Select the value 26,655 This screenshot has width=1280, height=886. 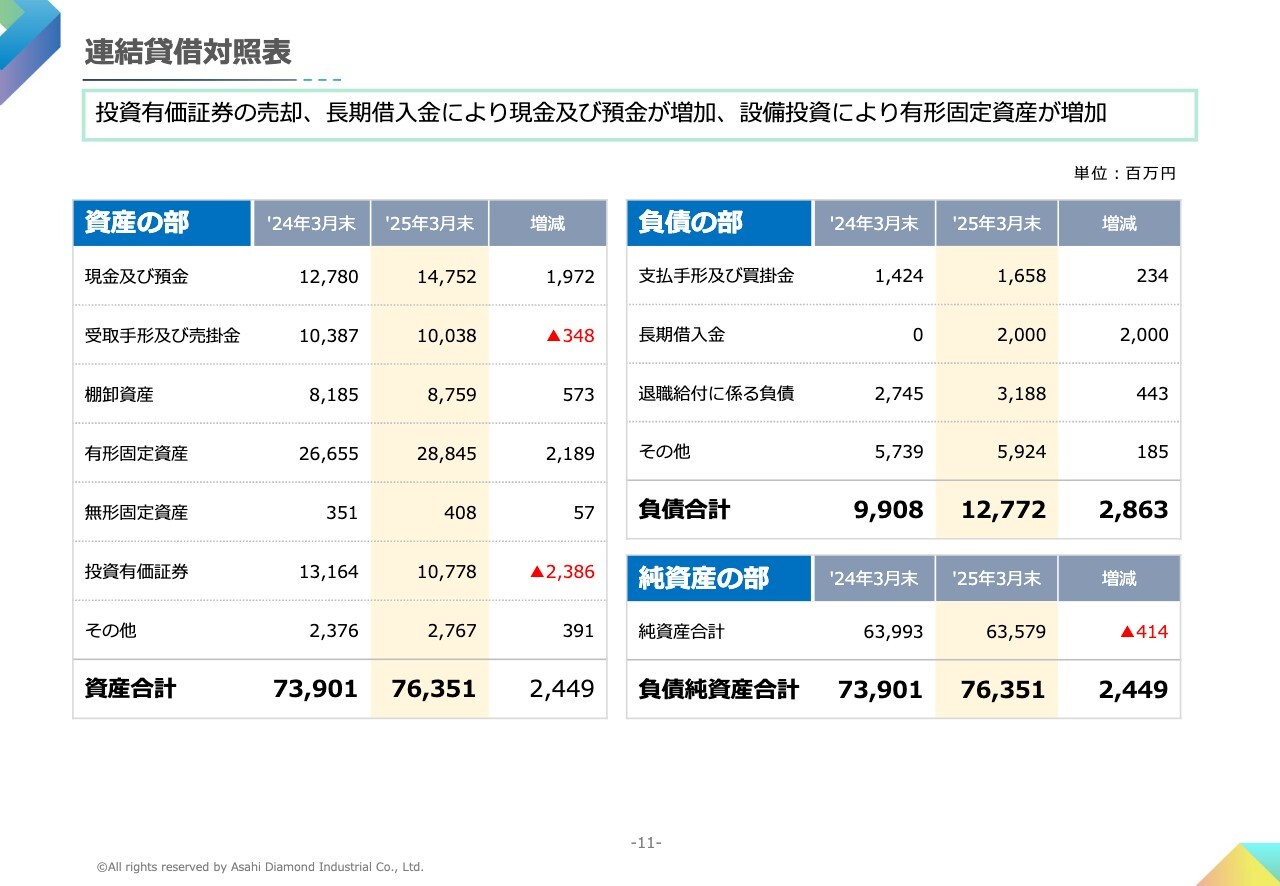click(x=328, y=454)
